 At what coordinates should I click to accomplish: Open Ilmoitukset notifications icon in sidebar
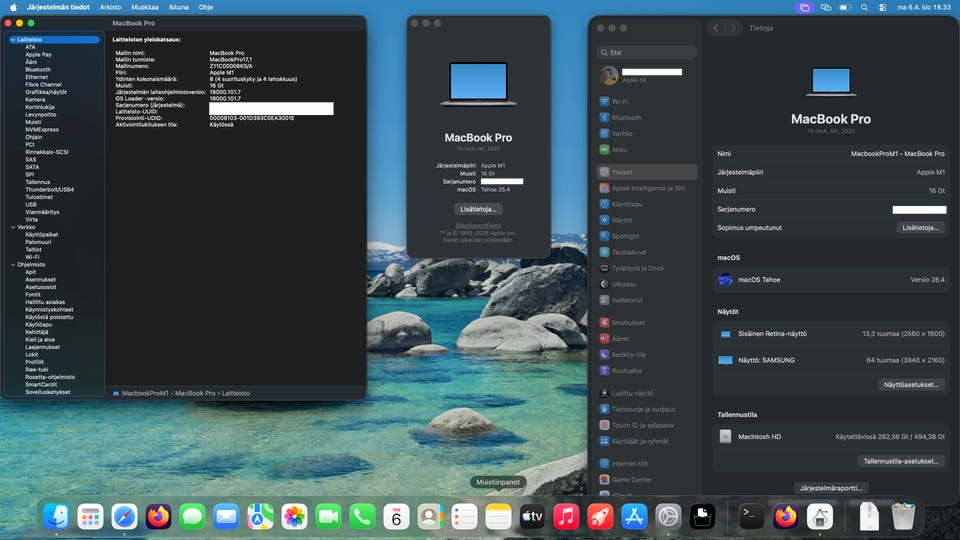(604, 323)
